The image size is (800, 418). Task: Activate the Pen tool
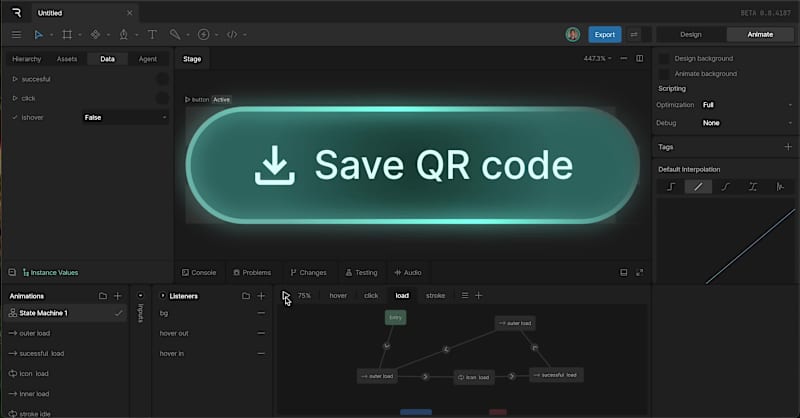pyautogui.click(x=123, y=35)
